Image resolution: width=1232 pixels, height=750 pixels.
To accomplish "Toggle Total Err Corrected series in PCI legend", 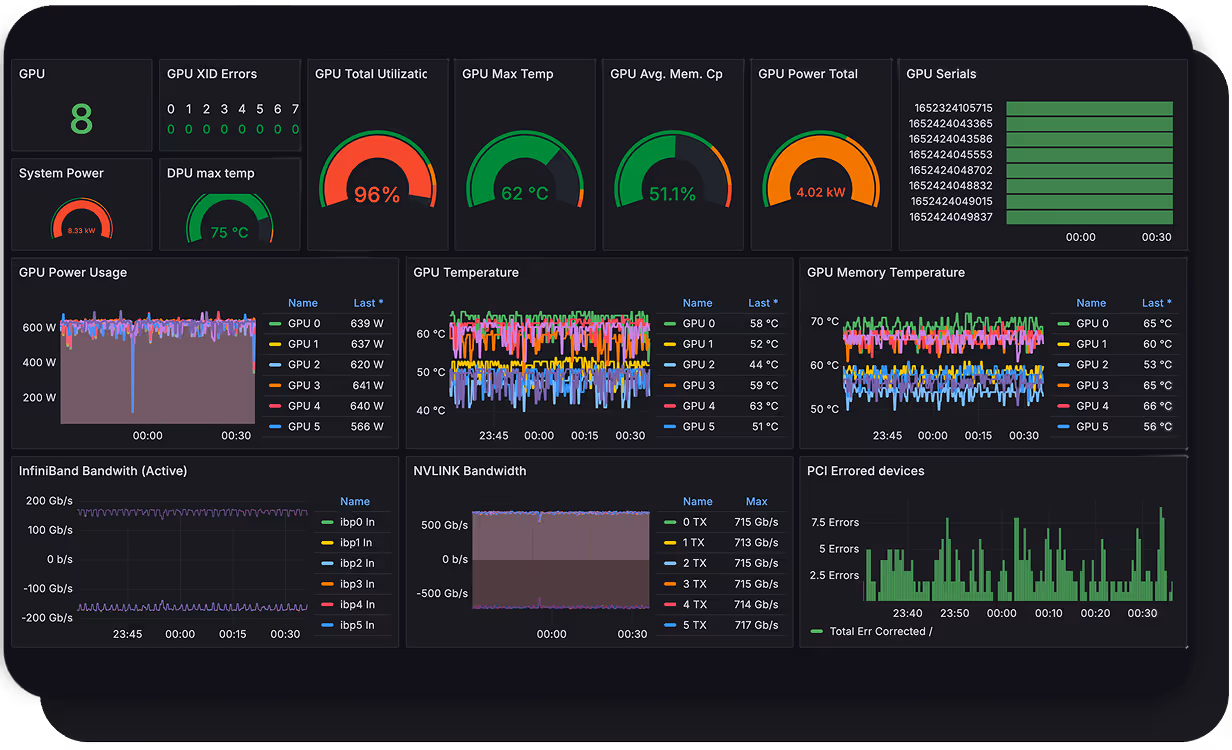I will pyautogui.click(x=881, y=632).
